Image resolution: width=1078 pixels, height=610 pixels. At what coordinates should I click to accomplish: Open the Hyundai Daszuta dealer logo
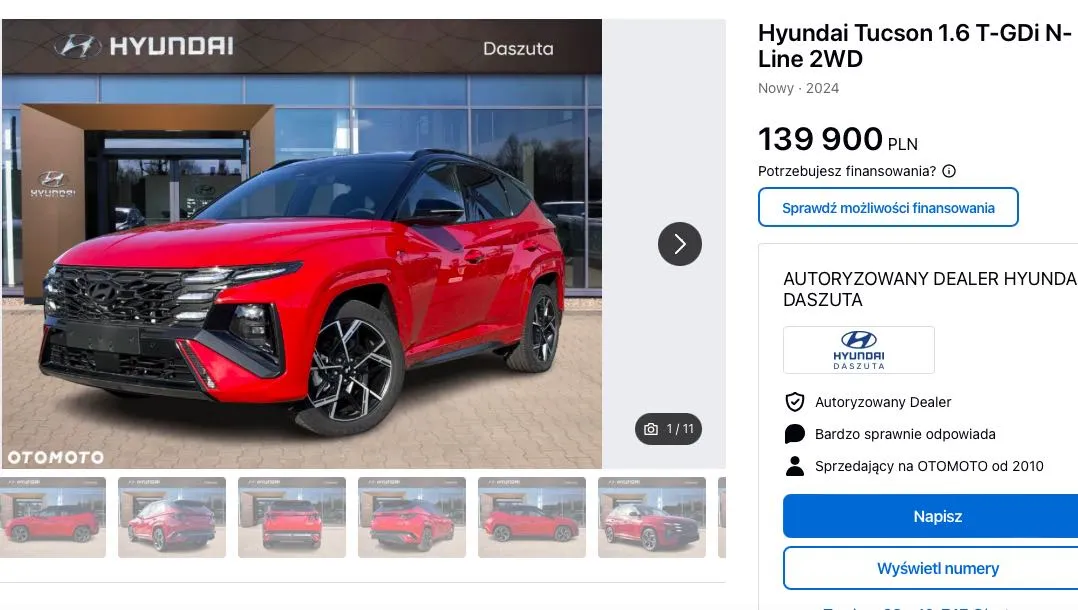tap(859, 350)
